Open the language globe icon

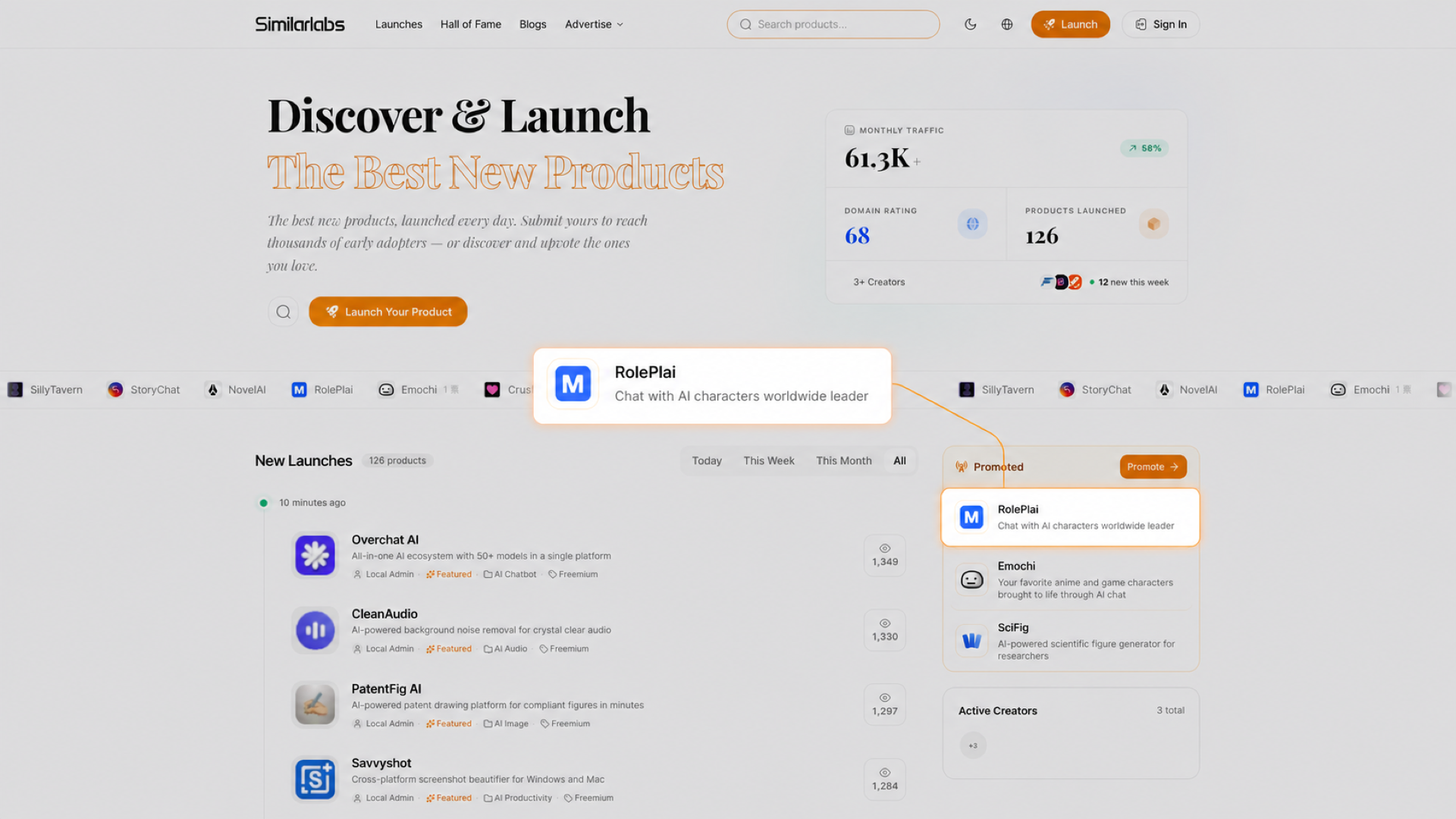1006,24
